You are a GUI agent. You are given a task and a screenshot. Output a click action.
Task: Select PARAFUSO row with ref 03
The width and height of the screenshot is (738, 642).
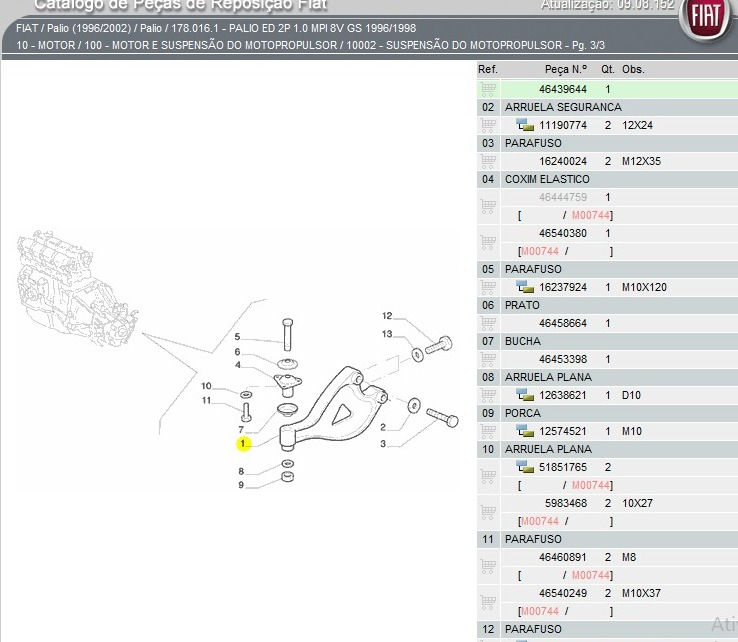pos(607,143)
